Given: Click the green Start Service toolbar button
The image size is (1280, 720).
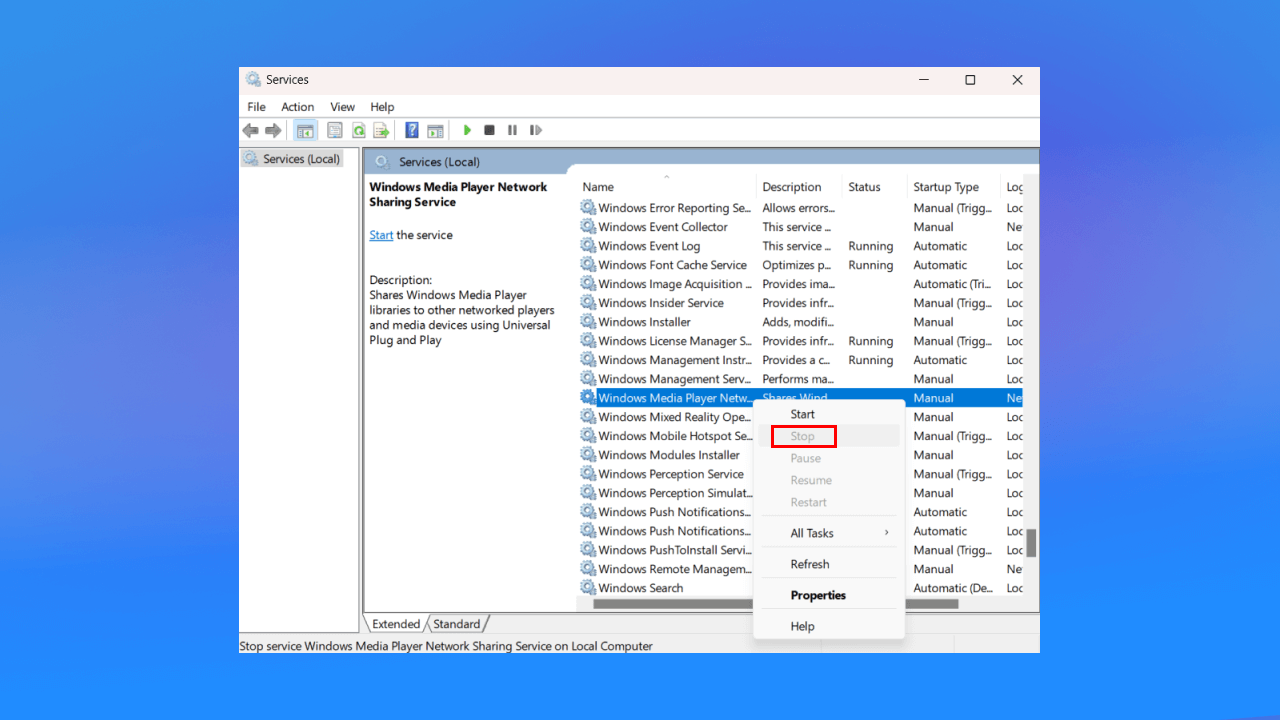Looking at the screenshot, I should point(466,130).
